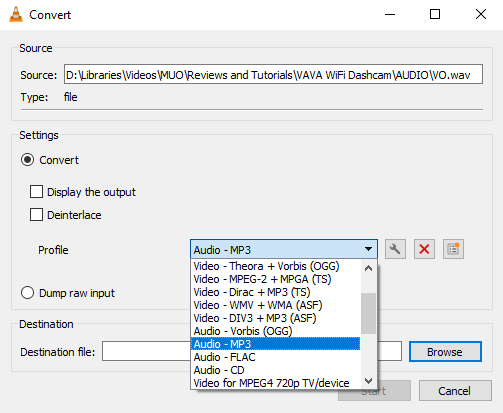
Task: Select the Convert radio button
Action: 27,160
